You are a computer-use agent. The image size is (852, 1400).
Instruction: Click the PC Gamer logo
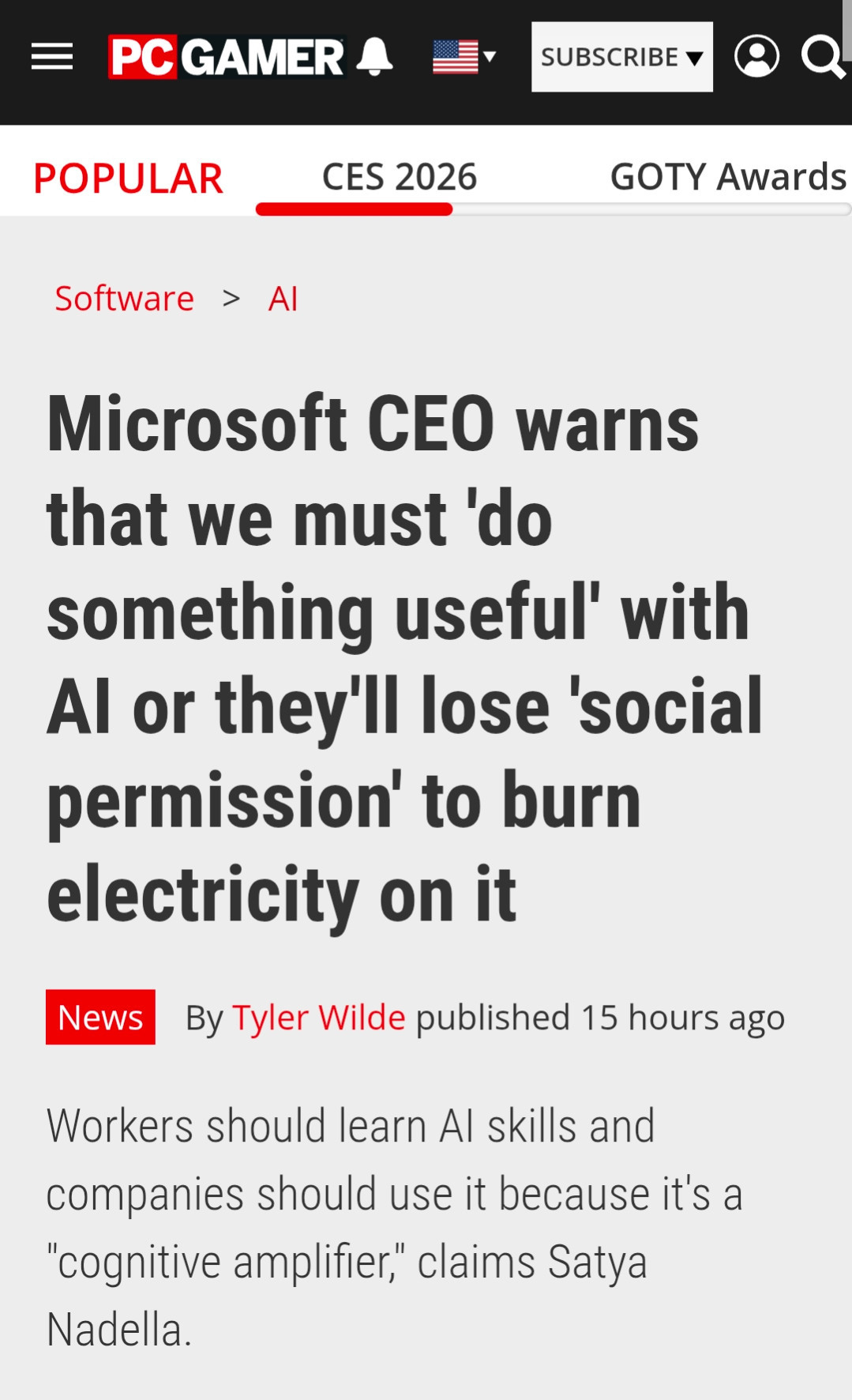[226, 57]
